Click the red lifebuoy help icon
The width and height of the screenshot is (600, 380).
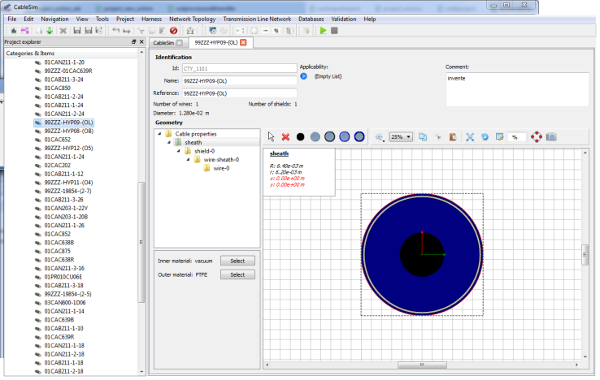click(536, 137)
